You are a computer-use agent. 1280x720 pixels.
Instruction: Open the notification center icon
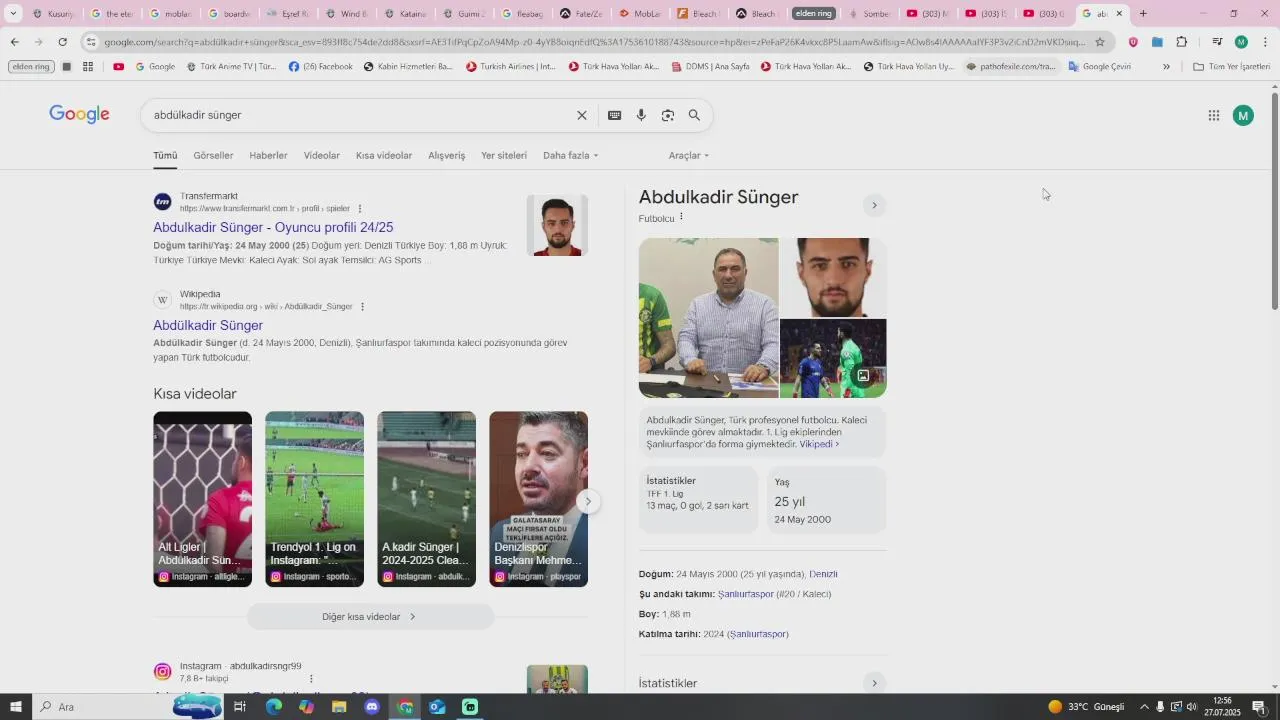click(1259, 707)
